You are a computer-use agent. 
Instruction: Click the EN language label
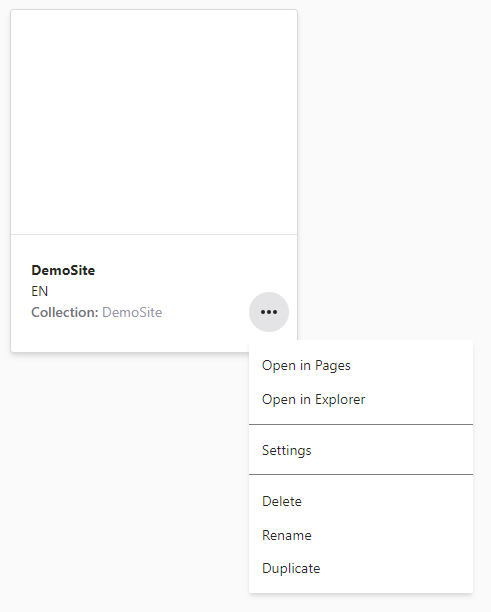tap(39, 291)
